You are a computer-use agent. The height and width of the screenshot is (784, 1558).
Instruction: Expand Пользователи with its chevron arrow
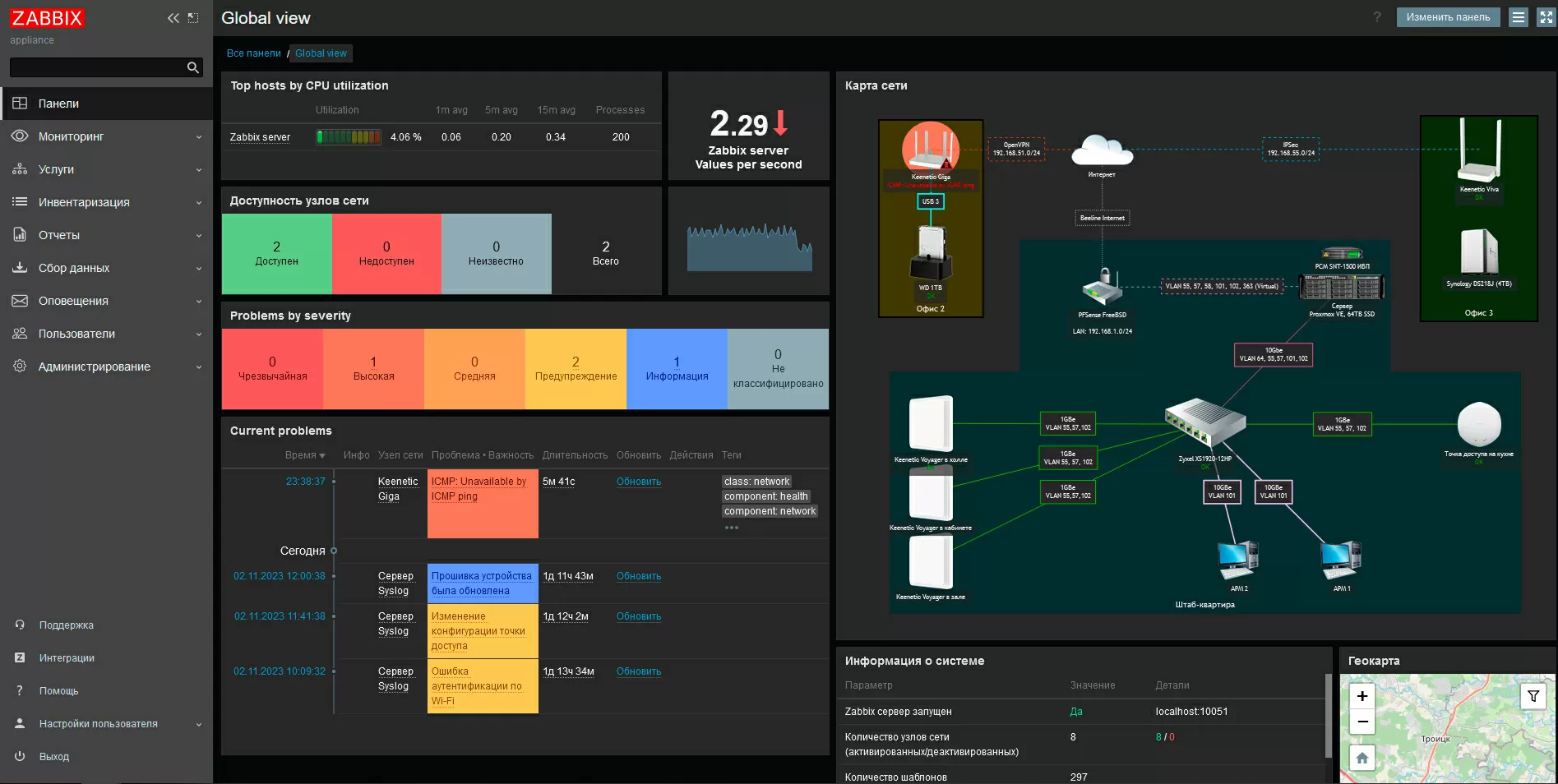click(199, 334)
